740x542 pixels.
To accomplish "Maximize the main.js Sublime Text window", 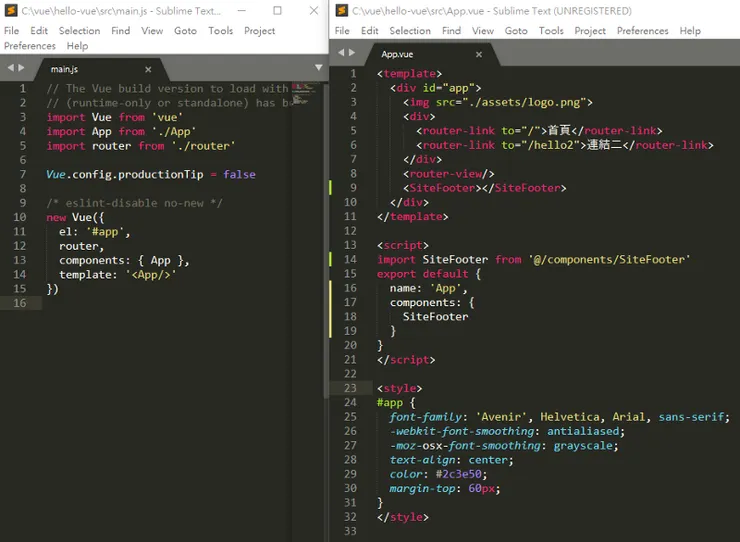I will (277, 11).
